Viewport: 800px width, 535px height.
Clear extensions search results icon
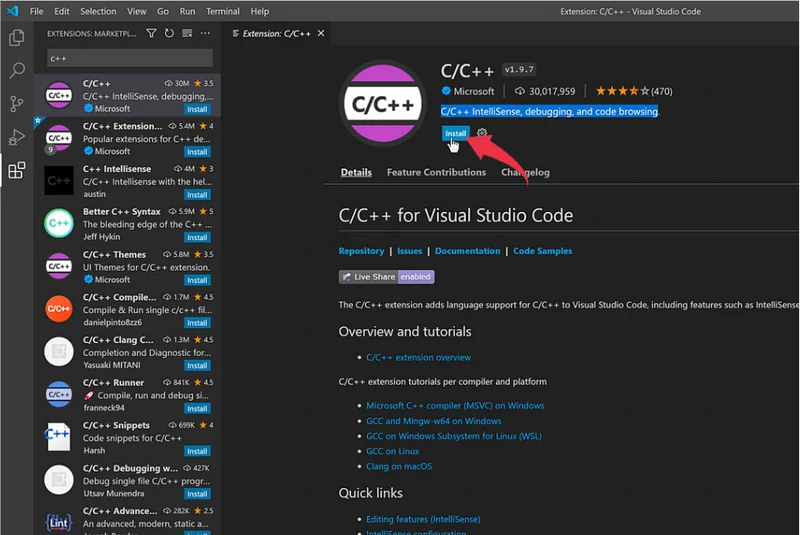185,33
